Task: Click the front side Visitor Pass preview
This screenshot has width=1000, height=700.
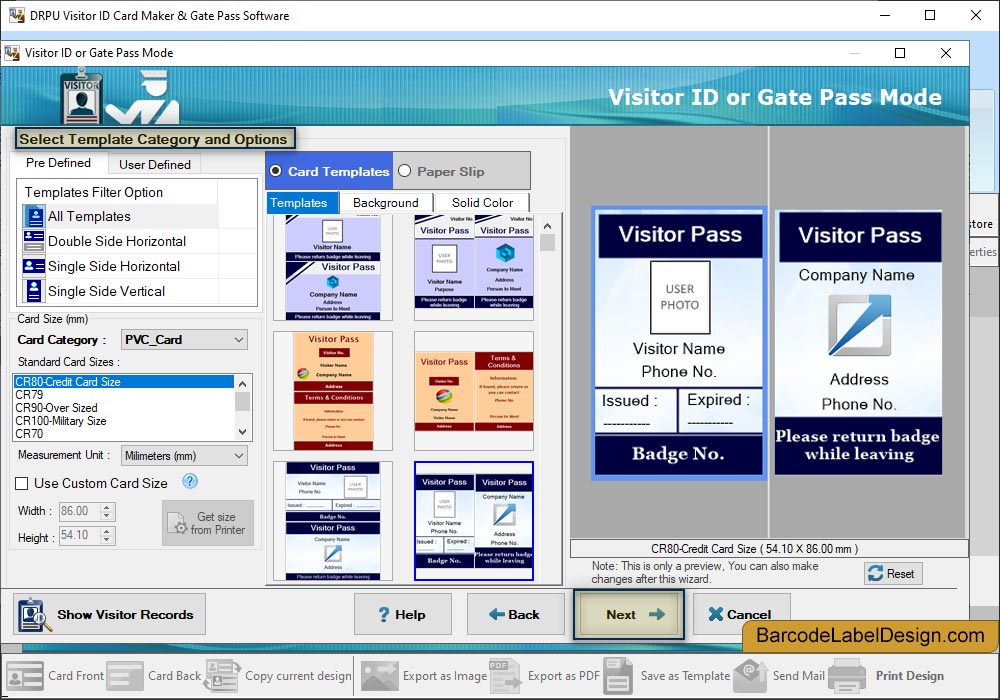Action: coord(679,343)
